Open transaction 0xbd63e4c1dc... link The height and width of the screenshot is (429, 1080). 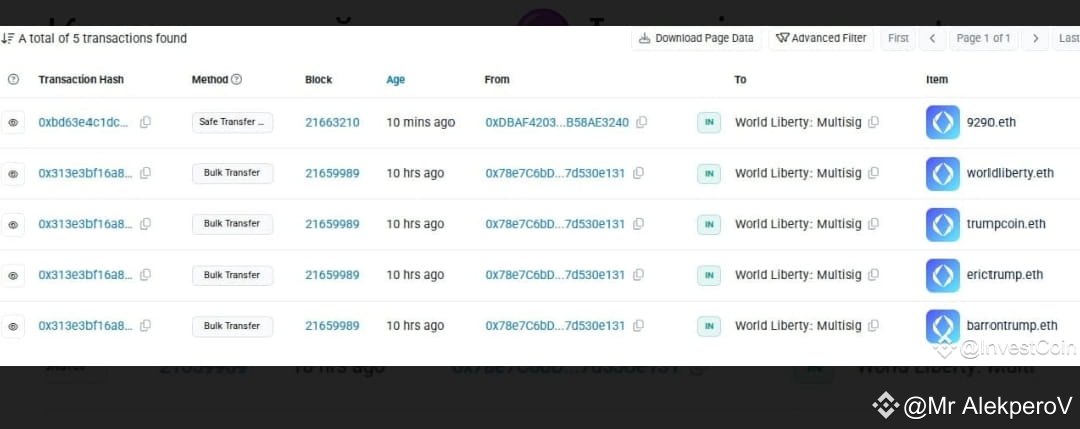tap(83, 123)
